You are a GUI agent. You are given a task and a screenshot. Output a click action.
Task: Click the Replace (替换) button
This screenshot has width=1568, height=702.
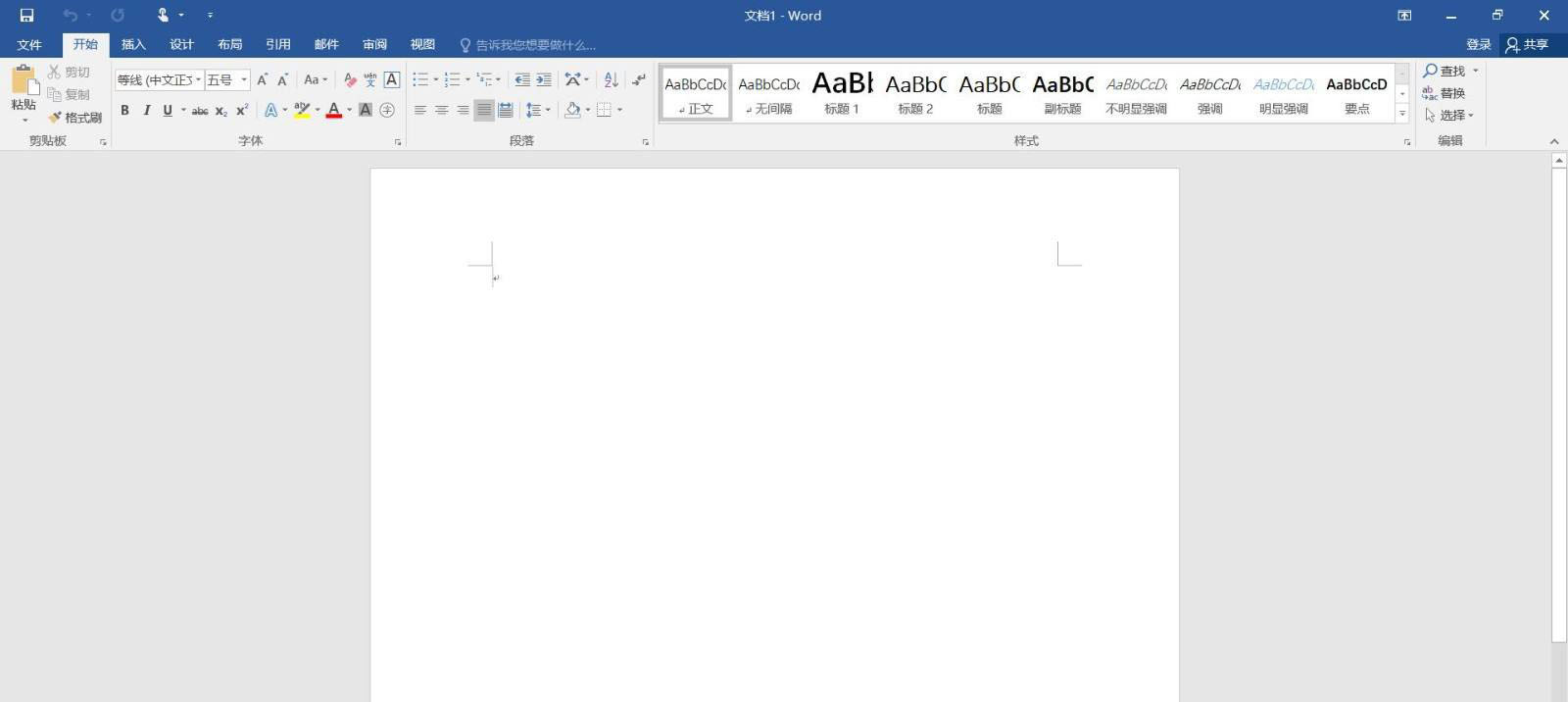[1444, 93]
